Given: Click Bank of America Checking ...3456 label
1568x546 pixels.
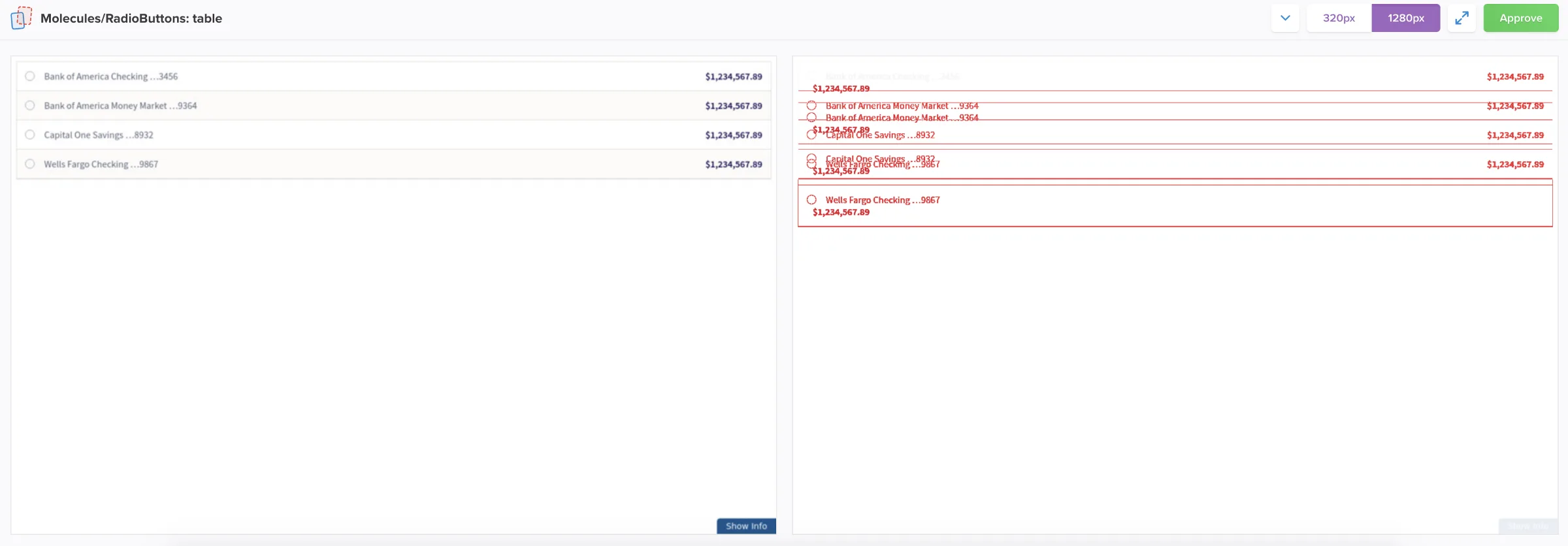Looking at the screenshot, I should [x=111, y=76].
